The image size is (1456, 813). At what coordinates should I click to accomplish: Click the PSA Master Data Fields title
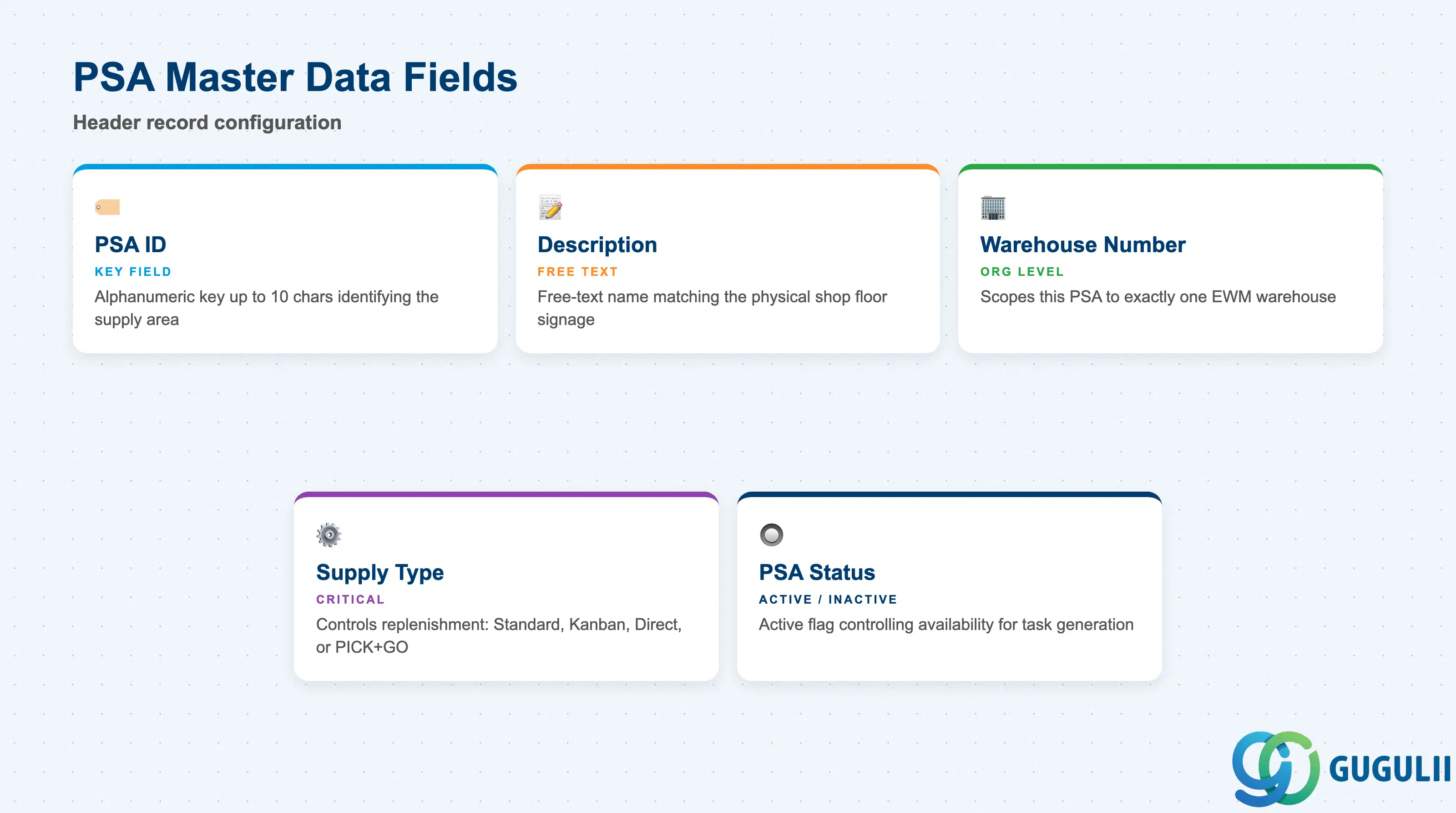click(296, 77)
